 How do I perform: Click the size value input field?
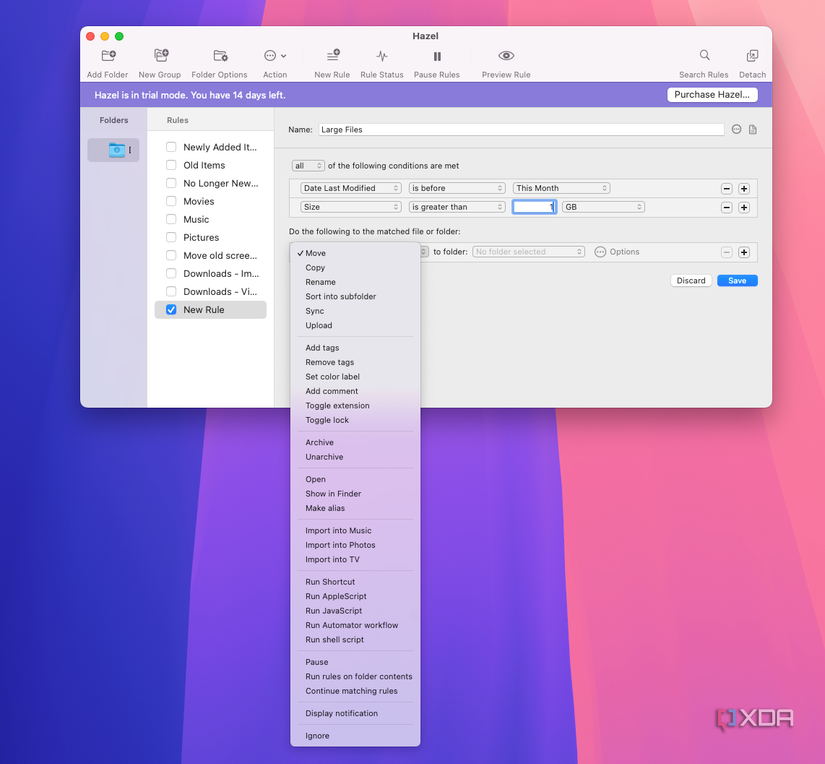(x=535, y=207)
